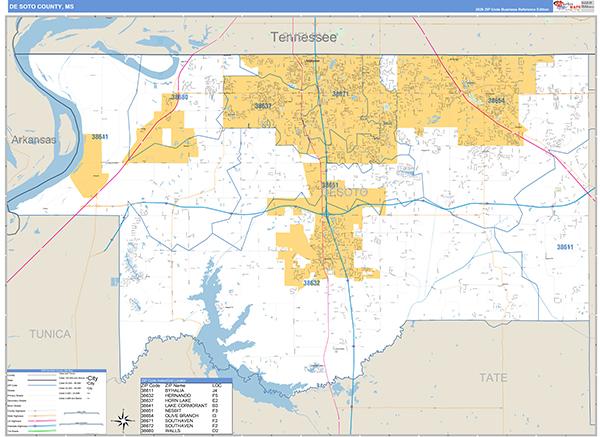Click the "ZIP Code Business Reference Edition" header text

coord(512,10)
